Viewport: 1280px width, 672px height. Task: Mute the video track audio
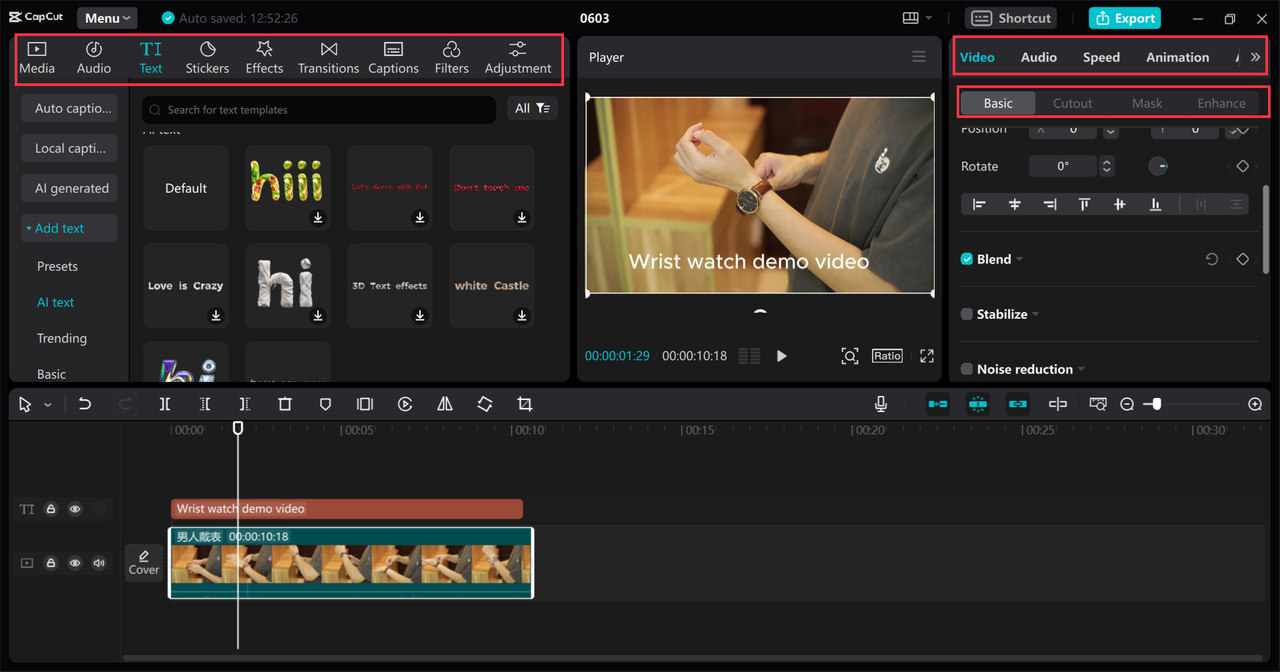click(x=99, y=563)
